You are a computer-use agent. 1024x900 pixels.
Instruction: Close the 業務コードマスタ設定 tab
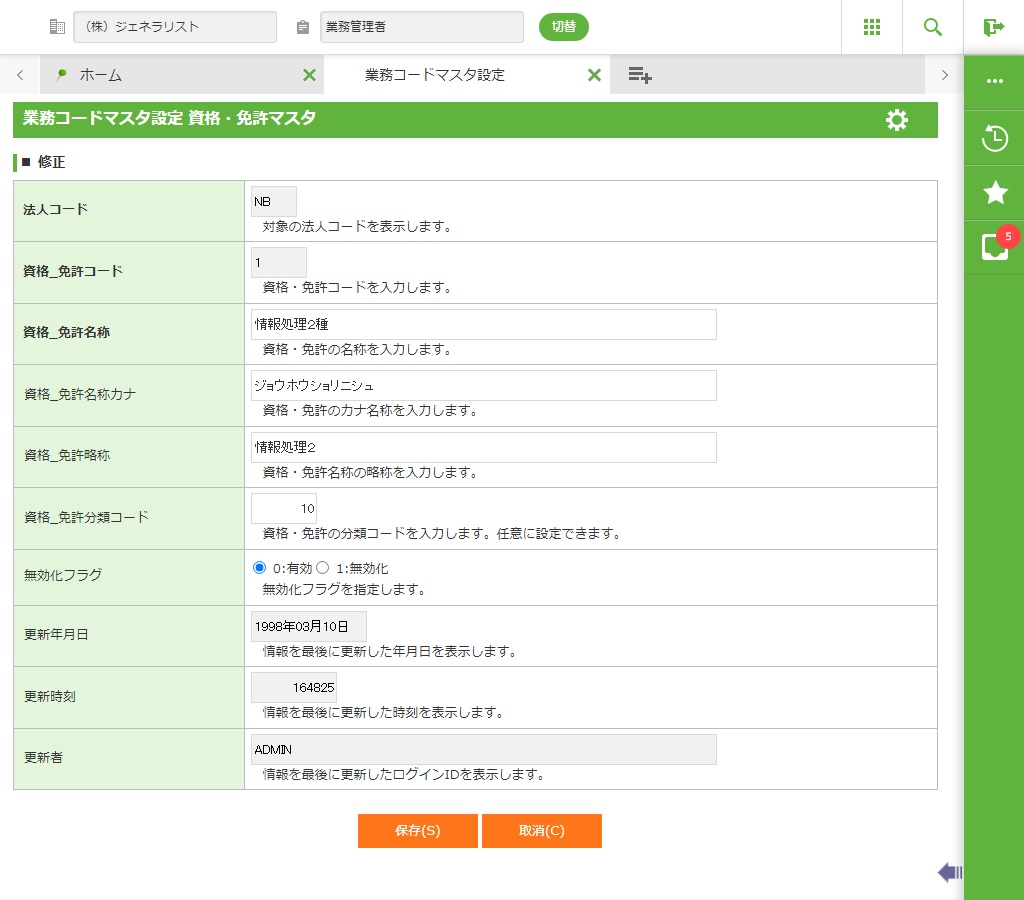coord(594,75)
